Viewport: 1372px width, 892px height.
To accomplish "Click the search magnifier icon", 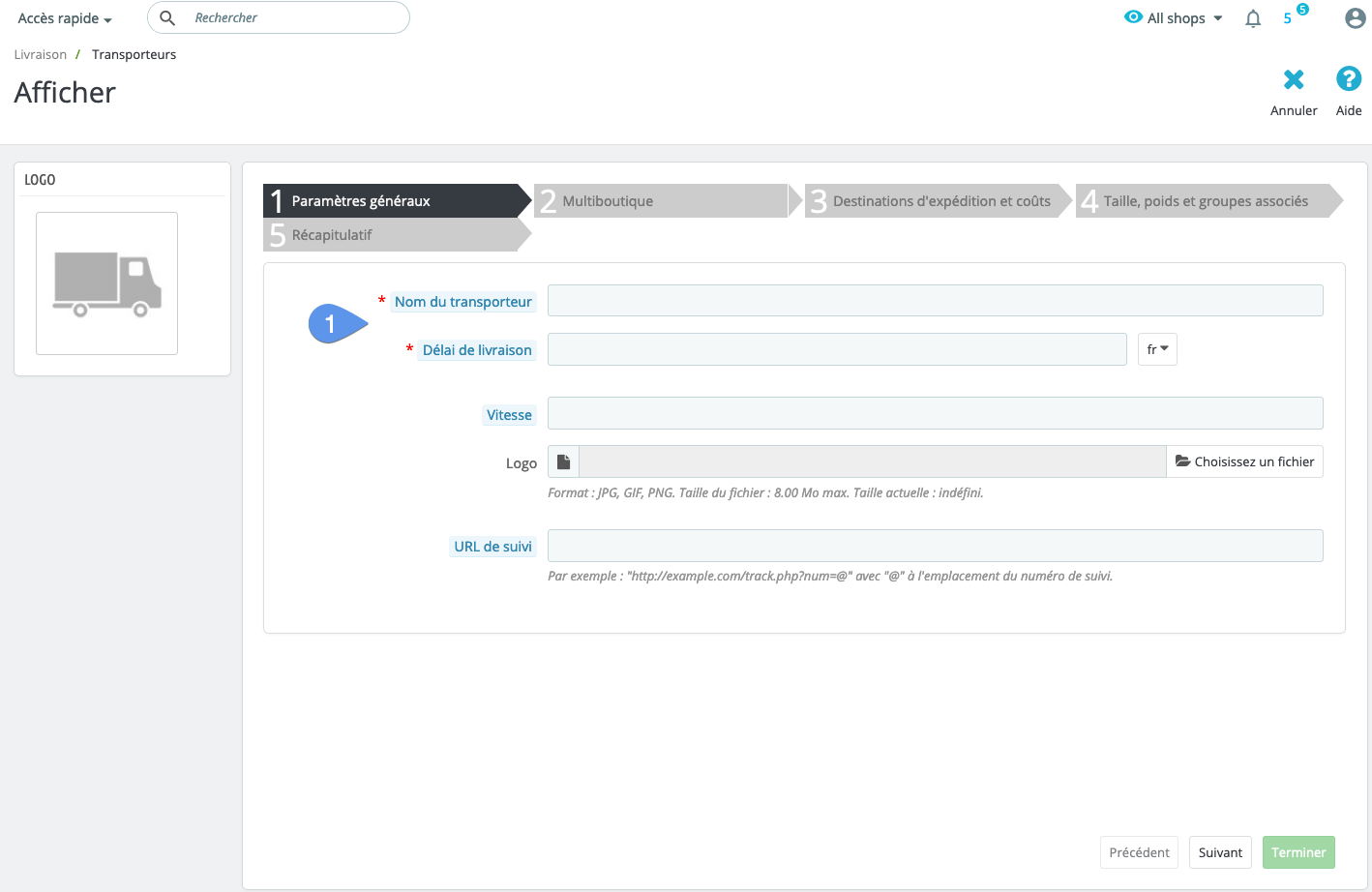I will tap(167, 18).
